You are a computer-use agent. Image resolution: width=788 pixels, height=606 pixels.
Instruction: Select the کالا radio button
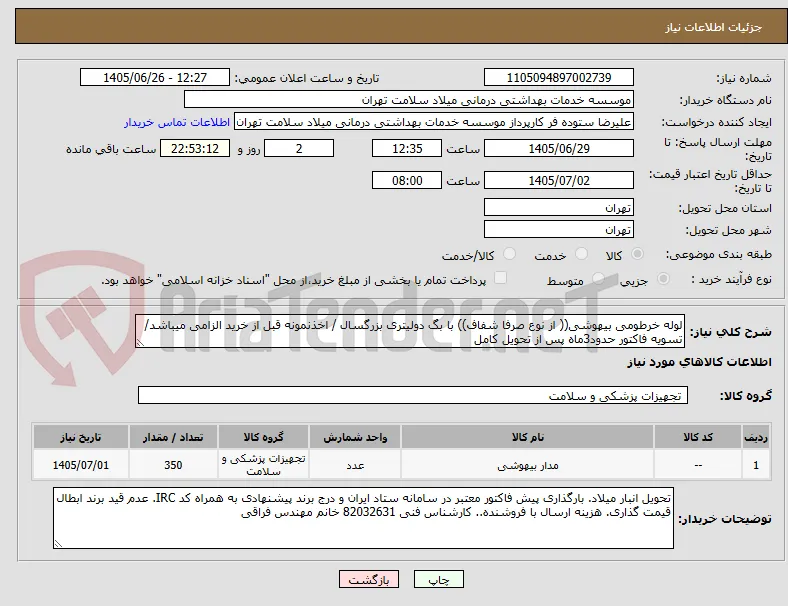[637, 254]
